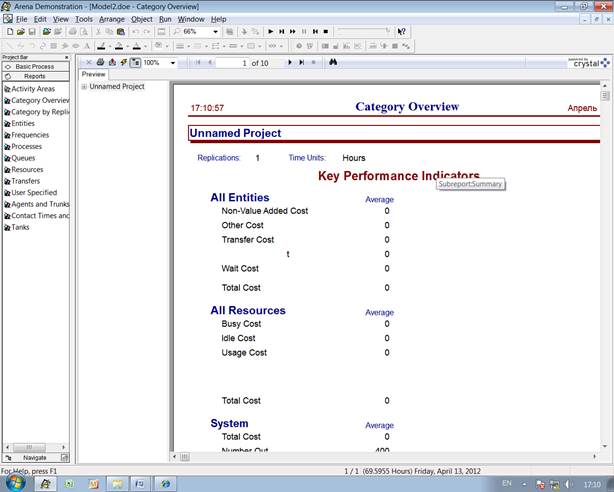Click the fill color tool icon
This screenshot has height=492, width=614.
click(x=119, y=46)
